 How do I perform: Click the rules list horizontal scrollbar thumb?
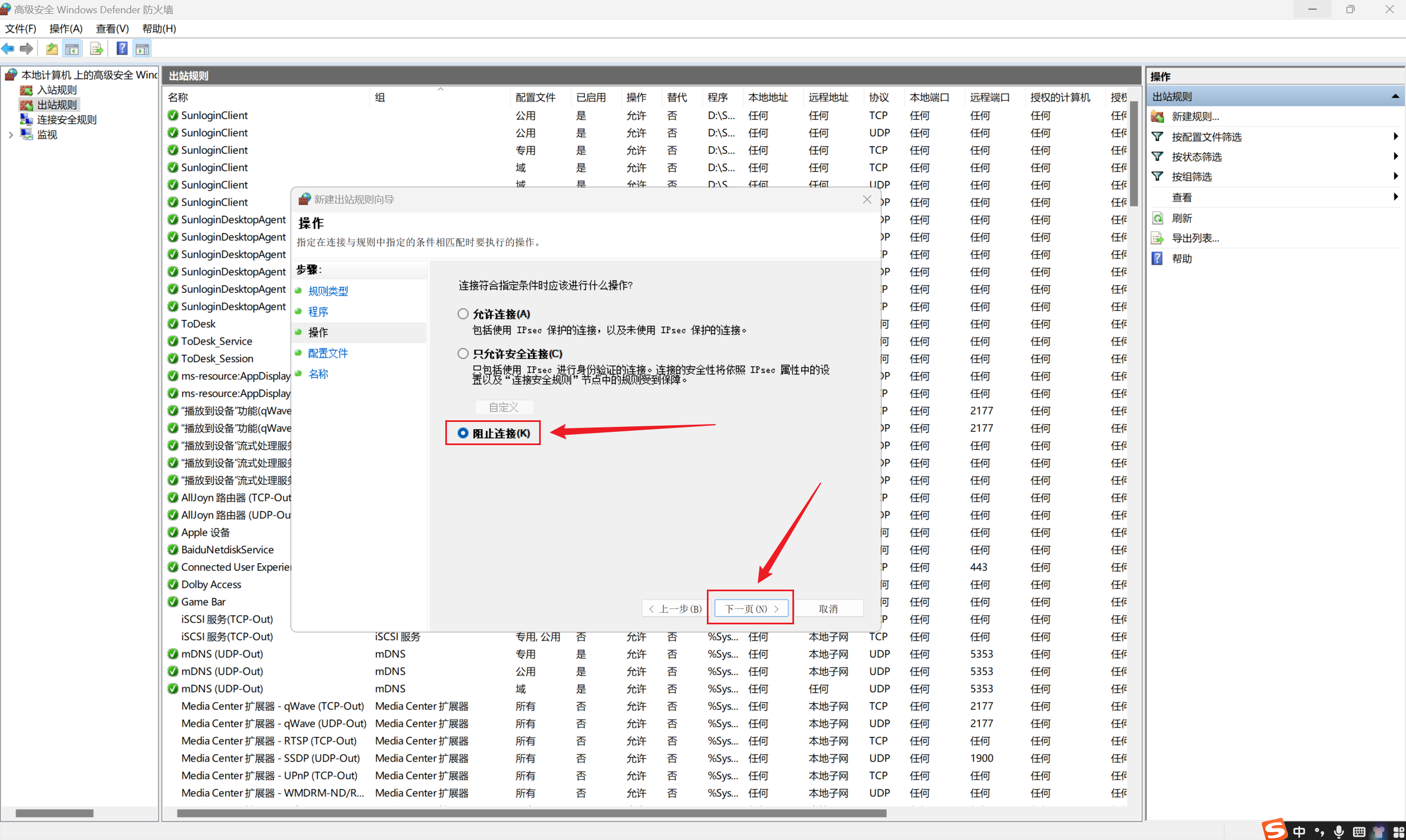tap(531, 814)
